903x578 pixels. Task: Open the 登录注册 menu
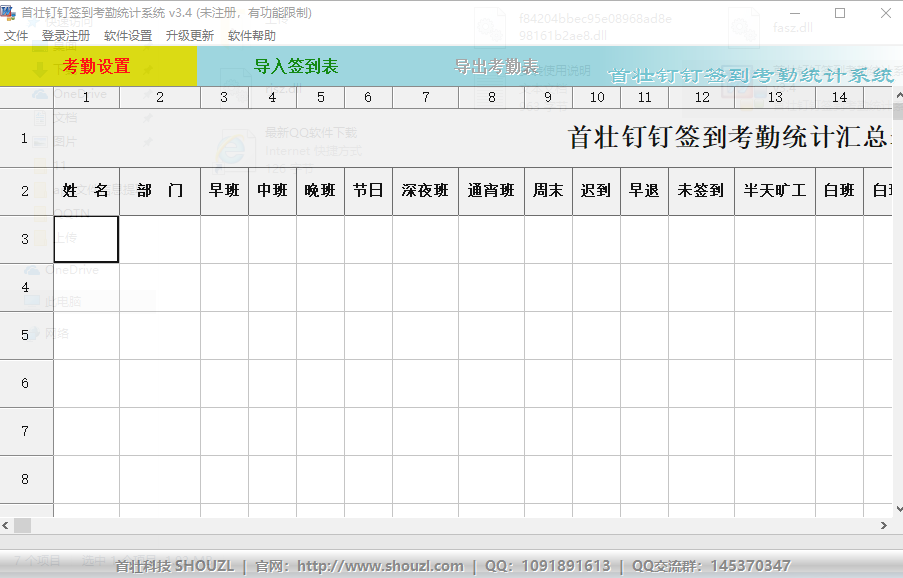click(x=66, y=35)
